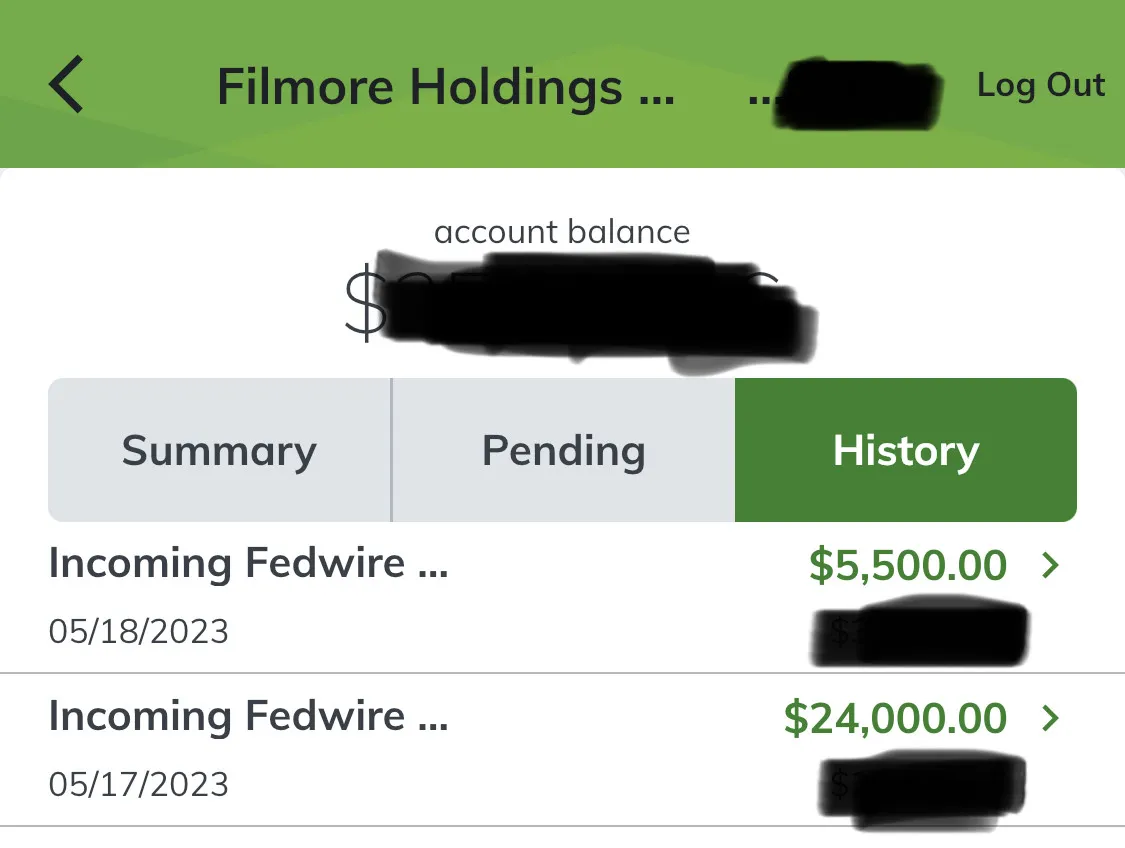Open the Pending tab
Image resolution: width=1125 pixels, height=848 pixels.
[563, 450]
